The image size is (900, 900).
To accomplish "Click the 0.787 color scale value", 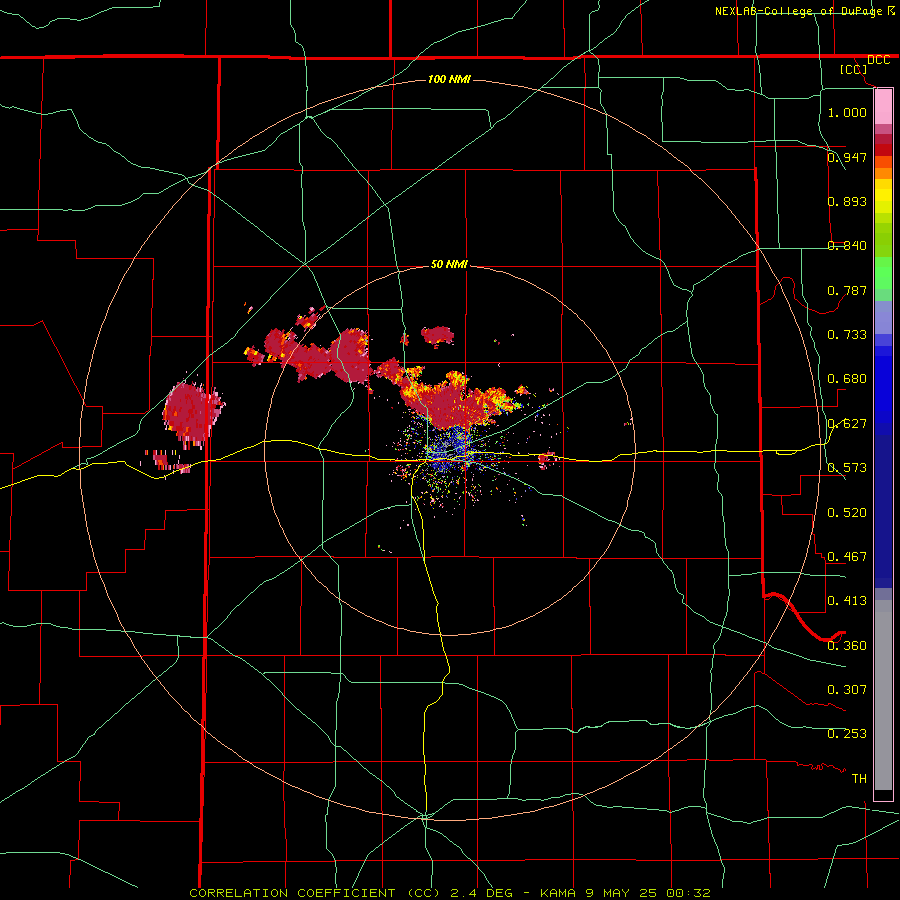I will 847,290.
